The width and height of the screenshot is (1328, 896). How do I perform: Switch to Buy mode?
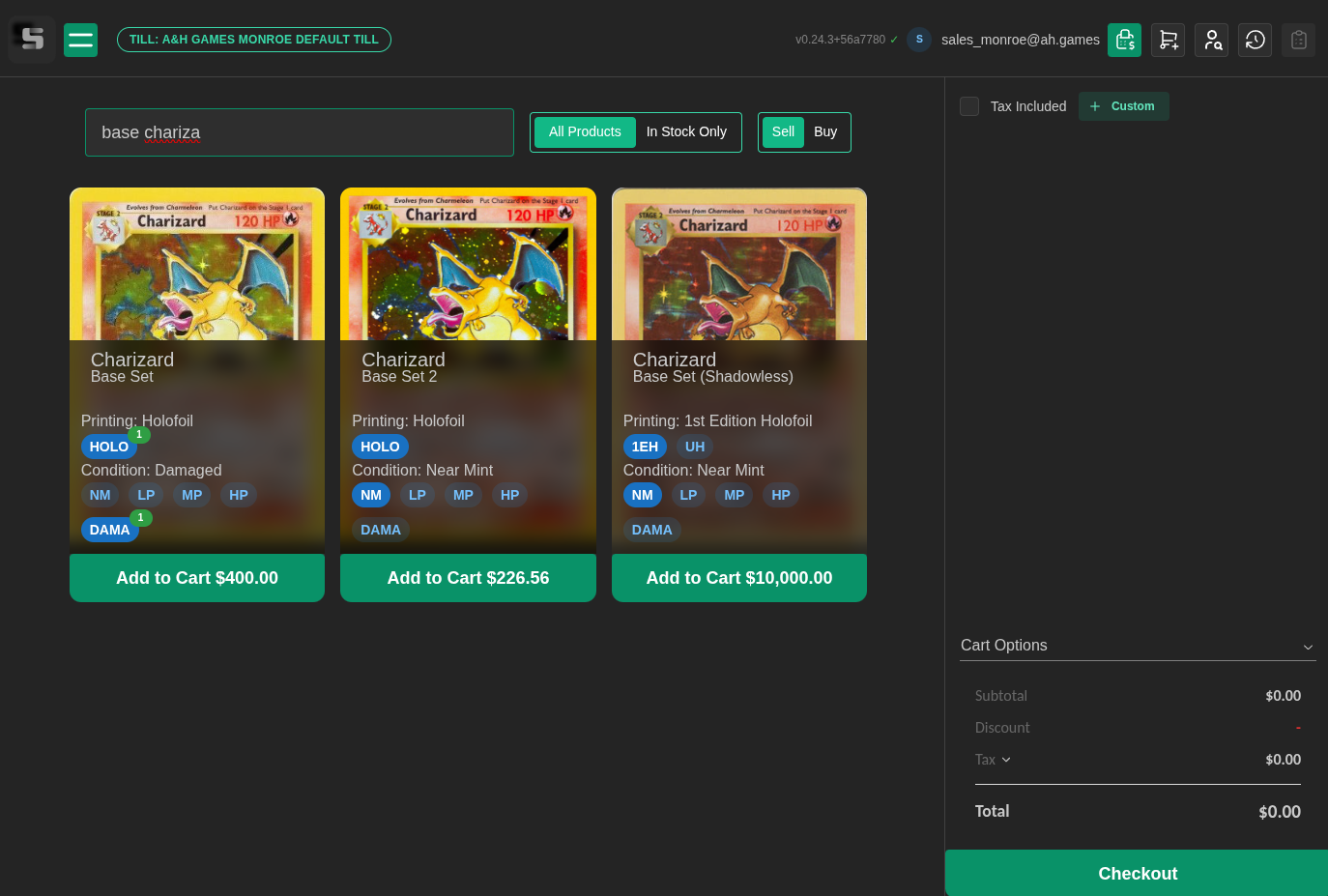(825, 132)
